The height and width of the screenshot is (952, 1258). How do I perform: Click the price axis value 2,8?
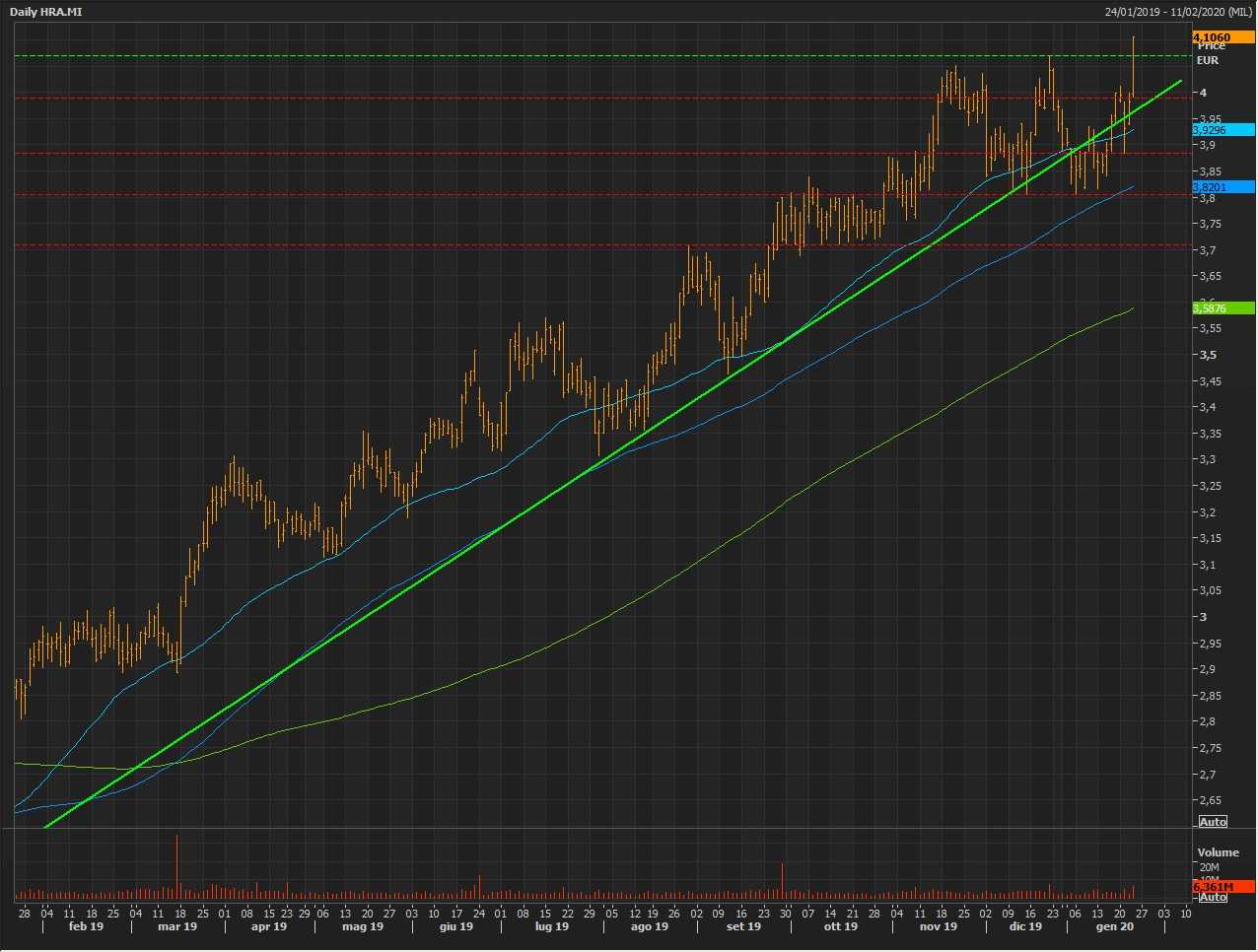click(x=1207, y=721)
